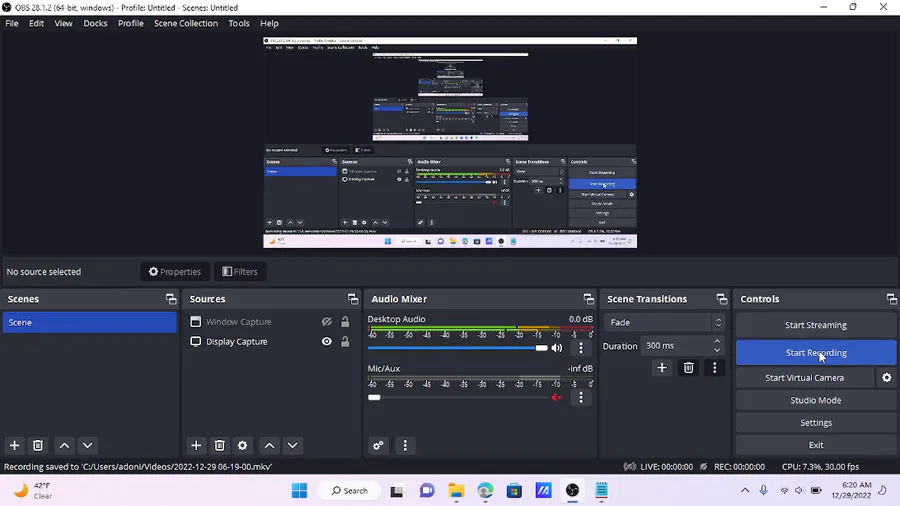Adjust Desktop Audio volume slider
The width and height of the screenshot is (900, 506).
click(x=457, y=348)
